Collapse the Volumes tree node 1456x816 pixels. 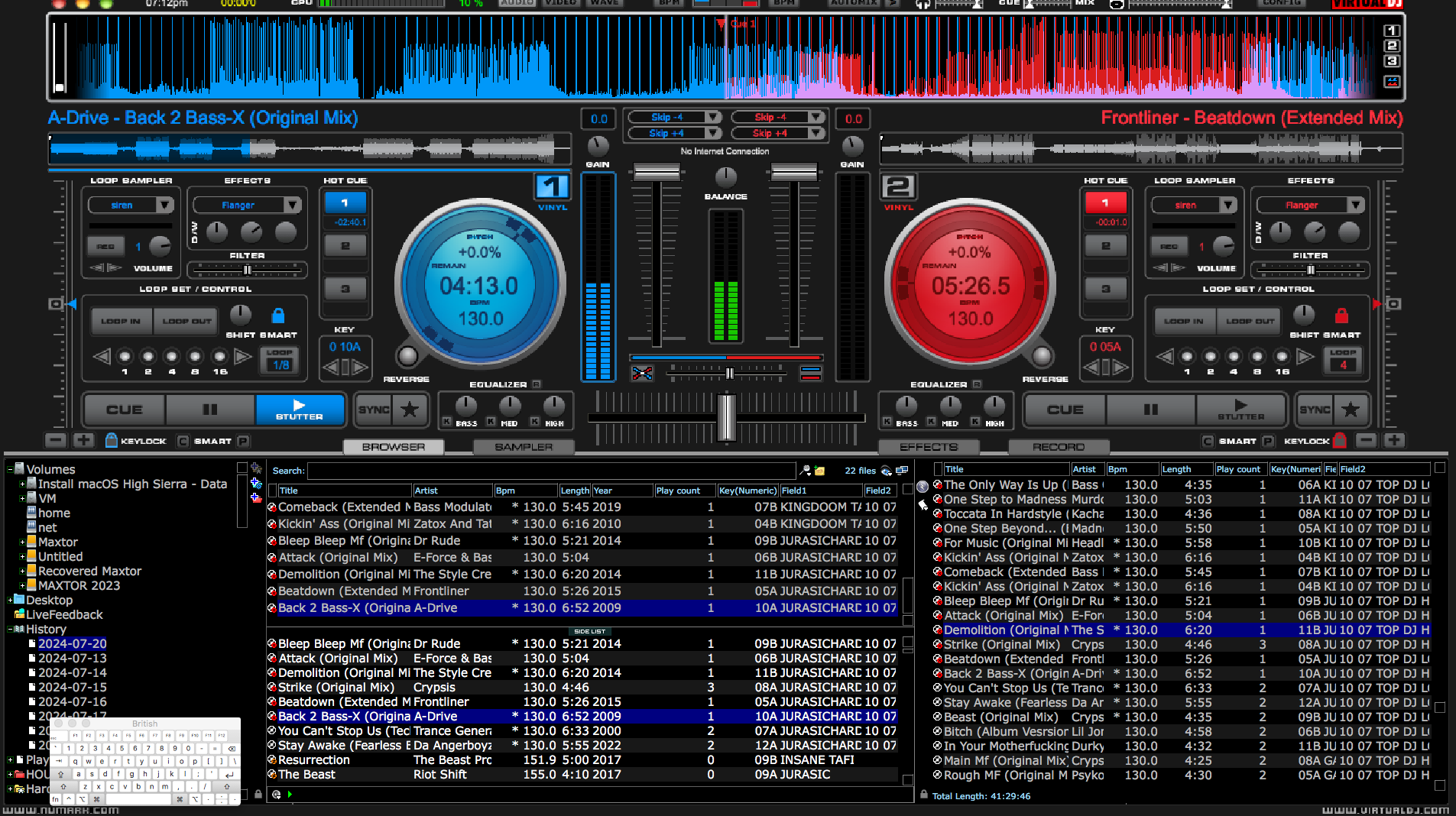click(x=10, y=469)
